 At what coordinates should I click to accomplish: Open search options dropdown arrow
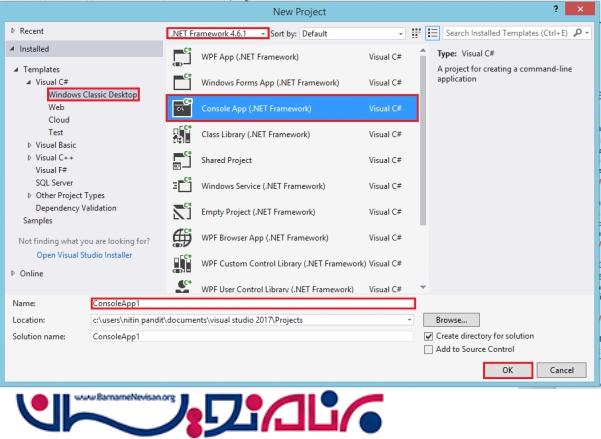click(x=587, y=33)
